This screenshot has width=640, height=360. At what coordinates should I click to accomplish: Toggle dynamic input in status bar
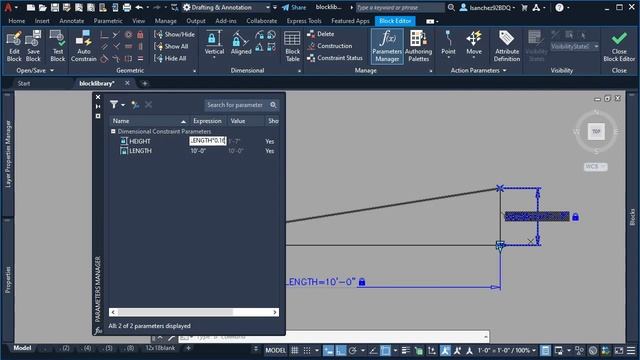click(328, 350)
